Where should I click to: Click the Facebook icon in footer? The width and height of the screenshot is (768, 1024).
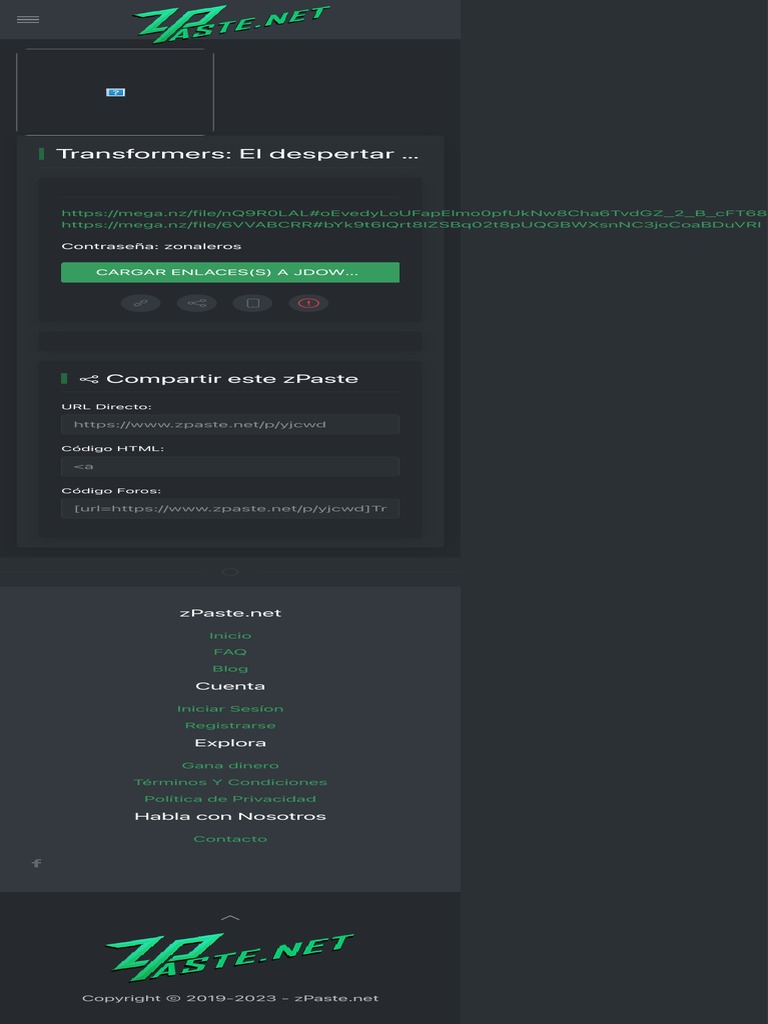point(37,863)
